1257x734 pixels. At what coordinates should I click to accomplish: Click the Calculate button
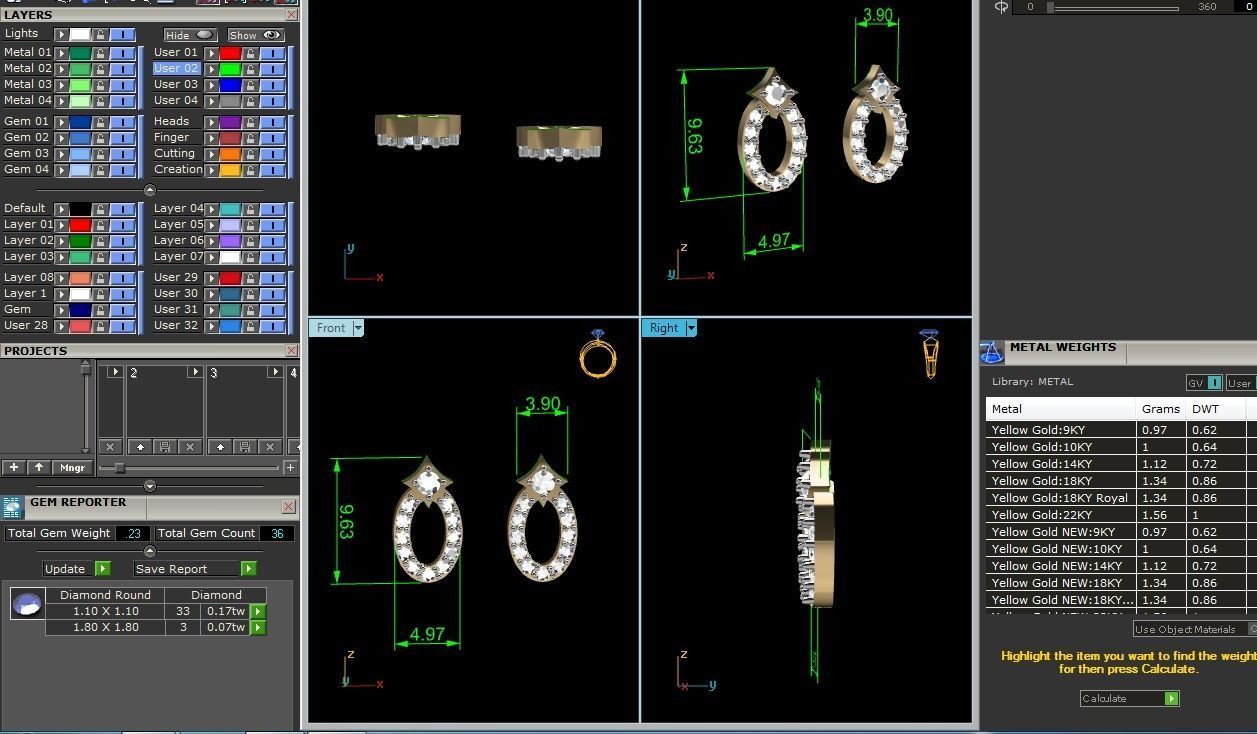click(x=1129, y=698)
